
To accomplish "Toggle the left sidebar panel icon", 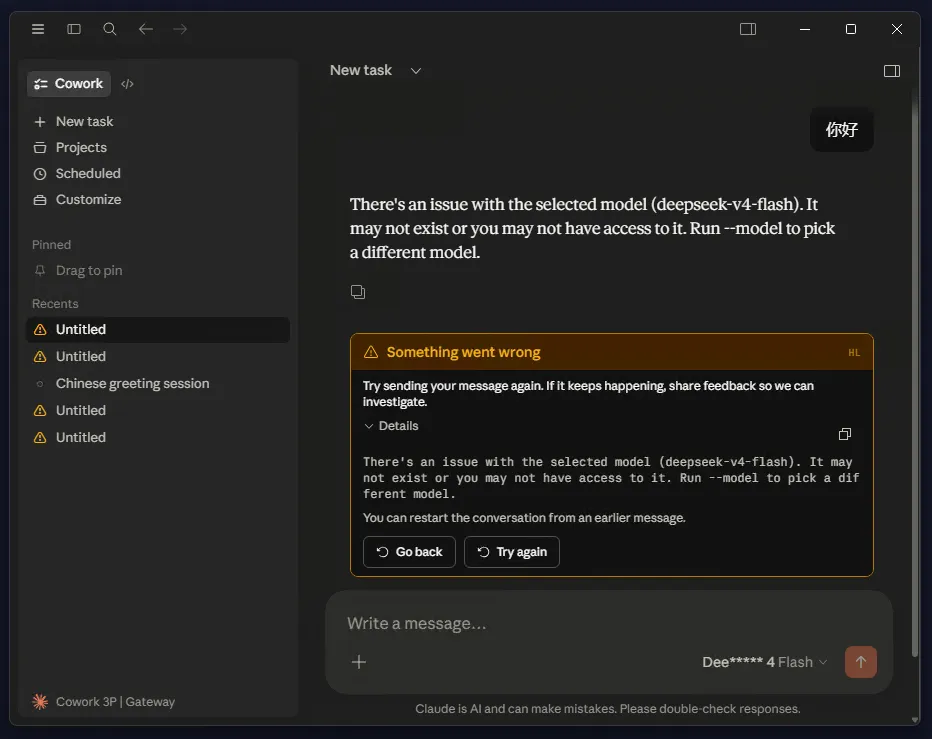I will point(74,29).
